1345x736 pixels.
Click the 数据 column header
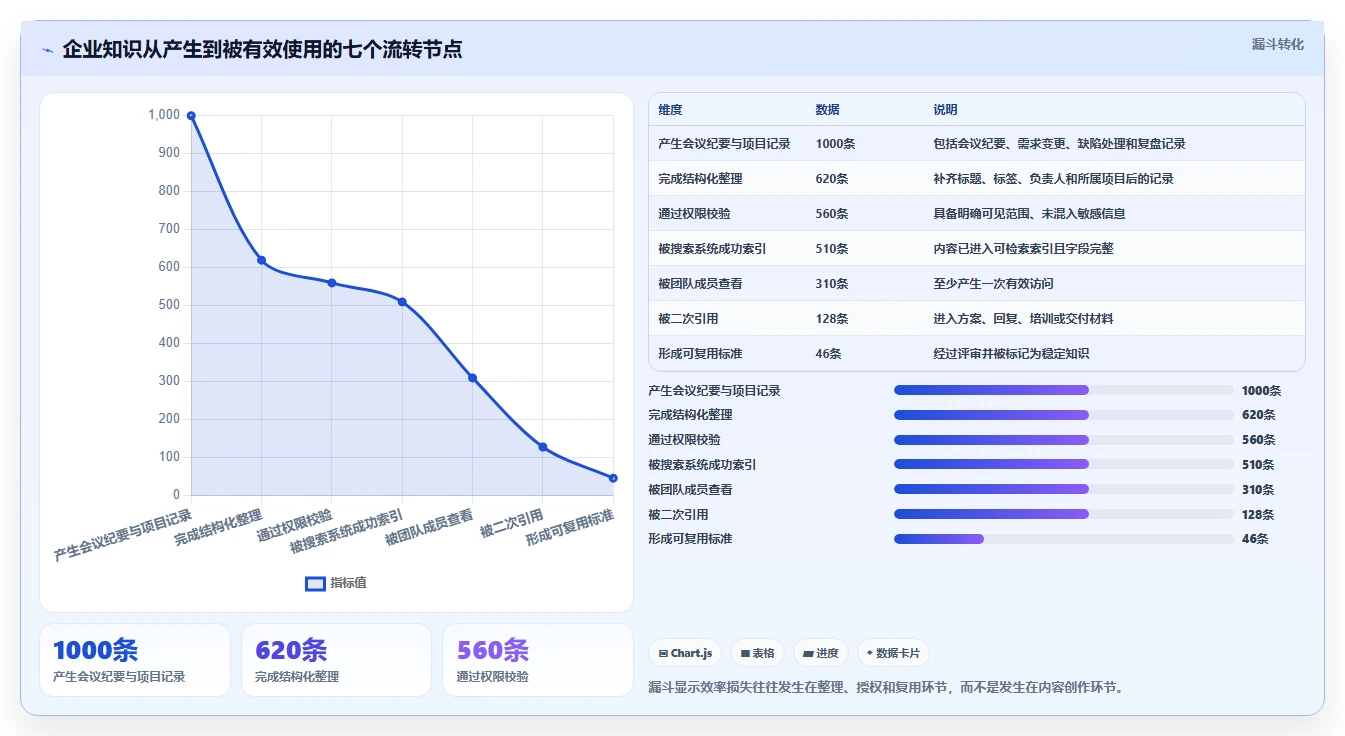pyautogui.click(x=827, y=110)
